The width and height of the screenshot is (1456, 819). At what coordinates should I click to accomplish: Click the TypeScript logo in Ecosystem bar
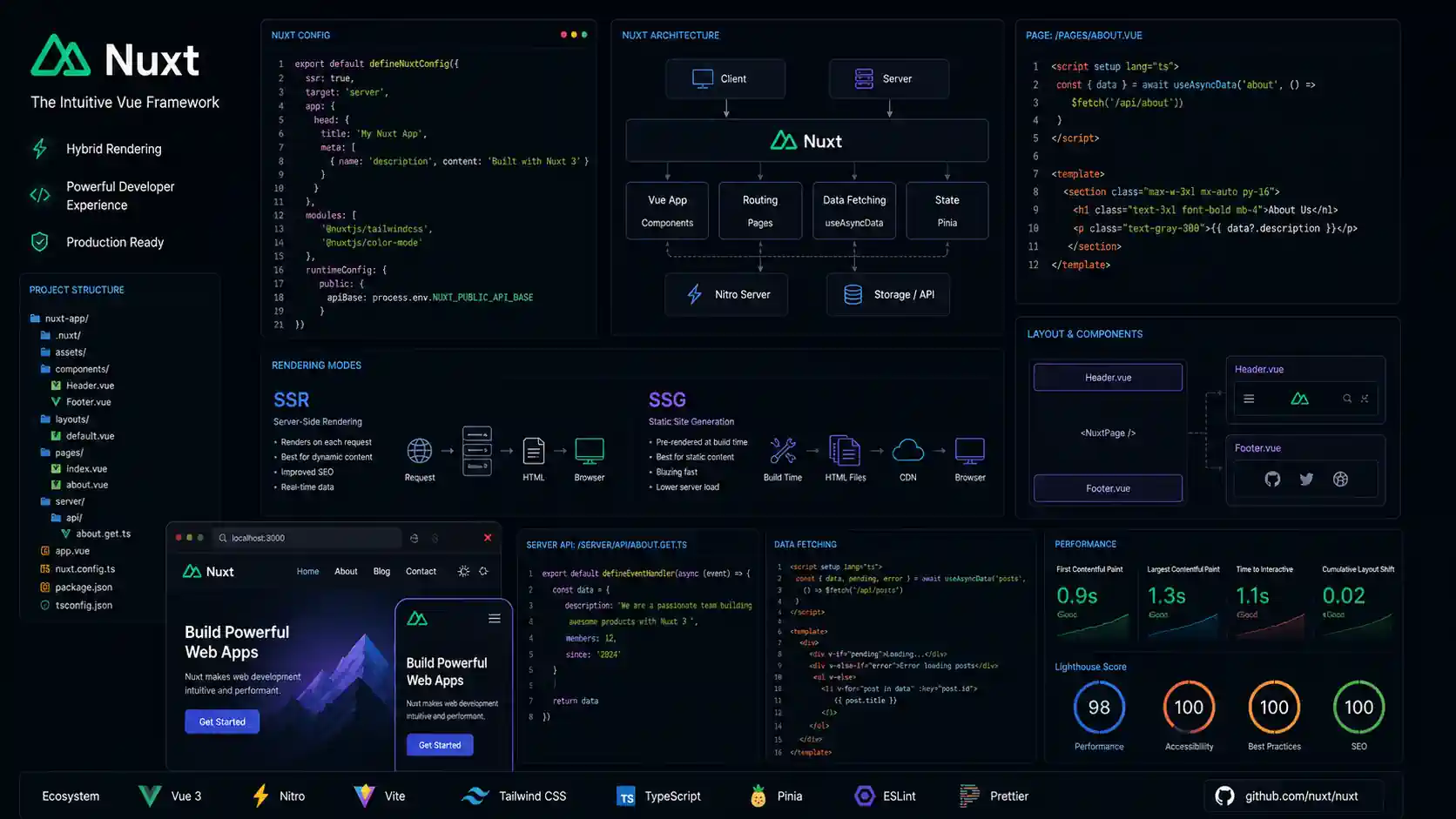[x=626, y=796]
